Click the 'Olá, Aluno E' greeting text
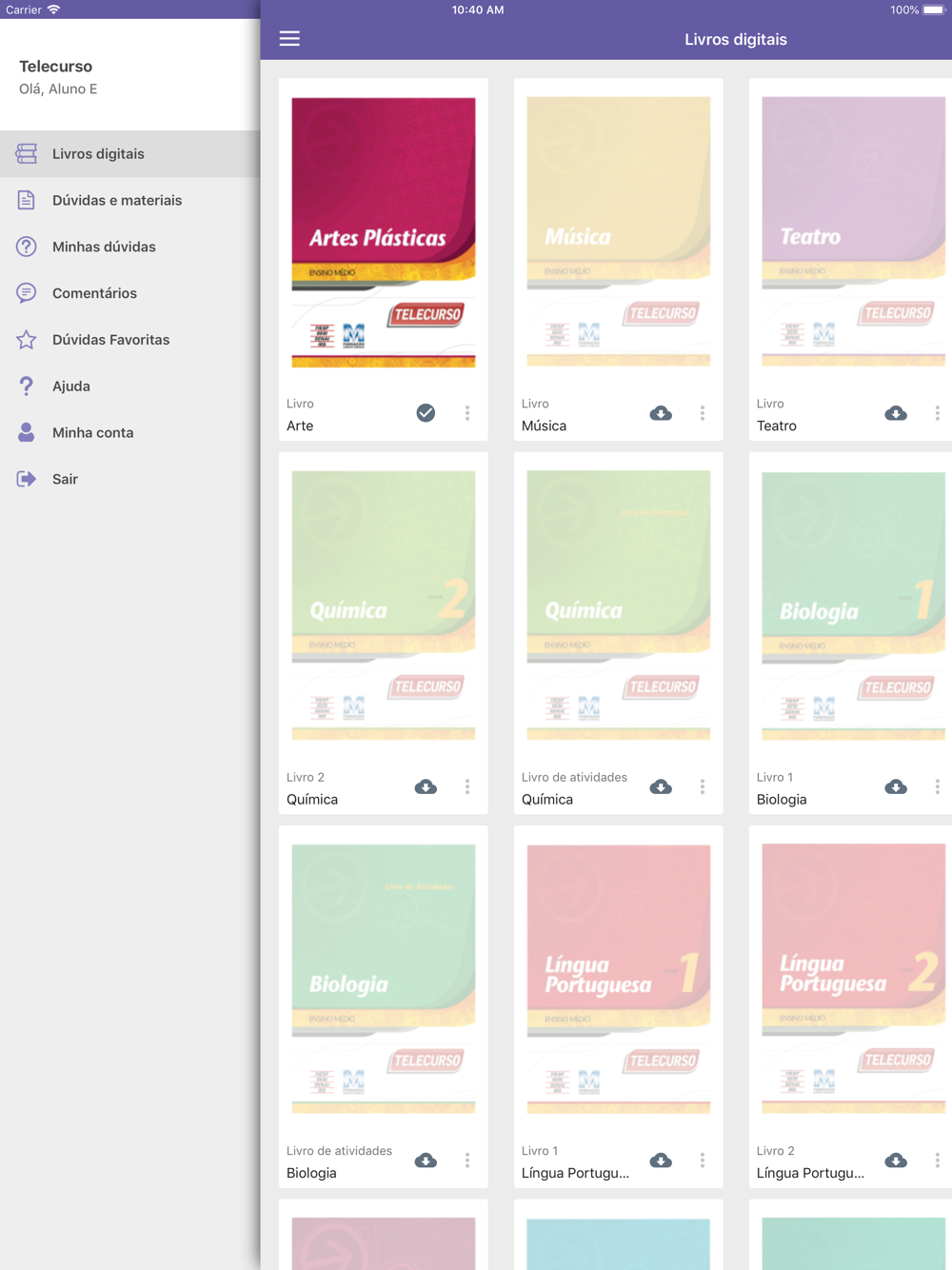952x1270 pixels. click(x=58, y=89)
